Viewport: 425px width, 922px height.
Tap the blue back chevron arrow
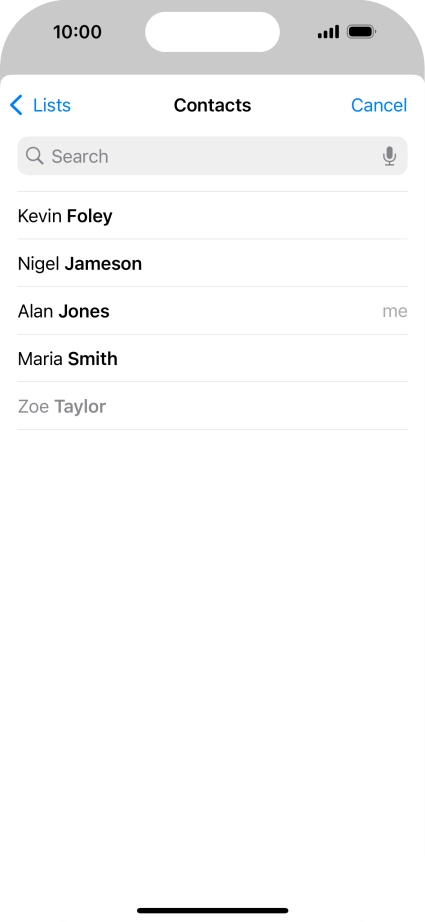tap(16, 105)
